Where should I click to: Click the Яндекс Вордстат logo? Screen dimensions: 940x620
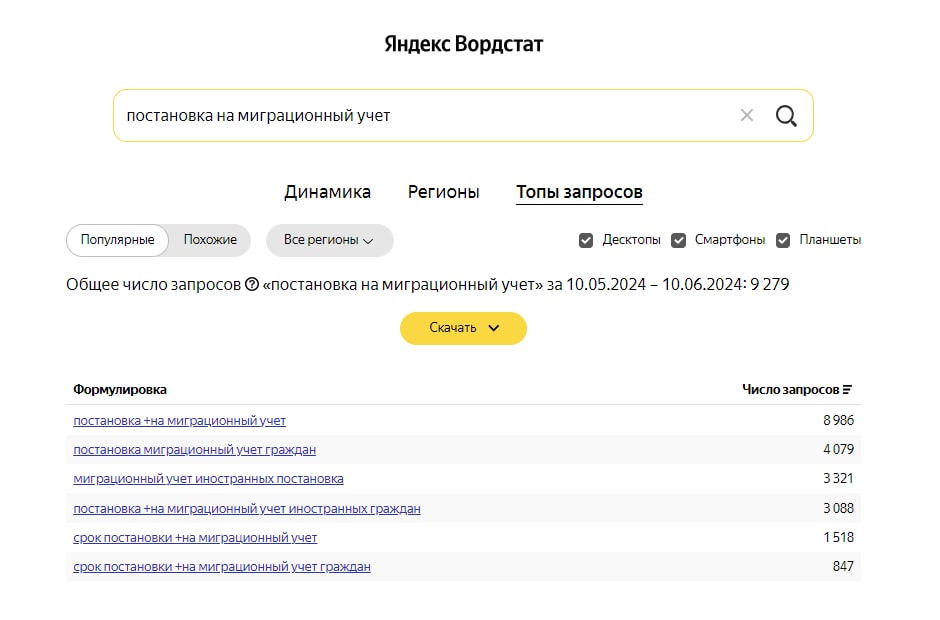(463, 44)
